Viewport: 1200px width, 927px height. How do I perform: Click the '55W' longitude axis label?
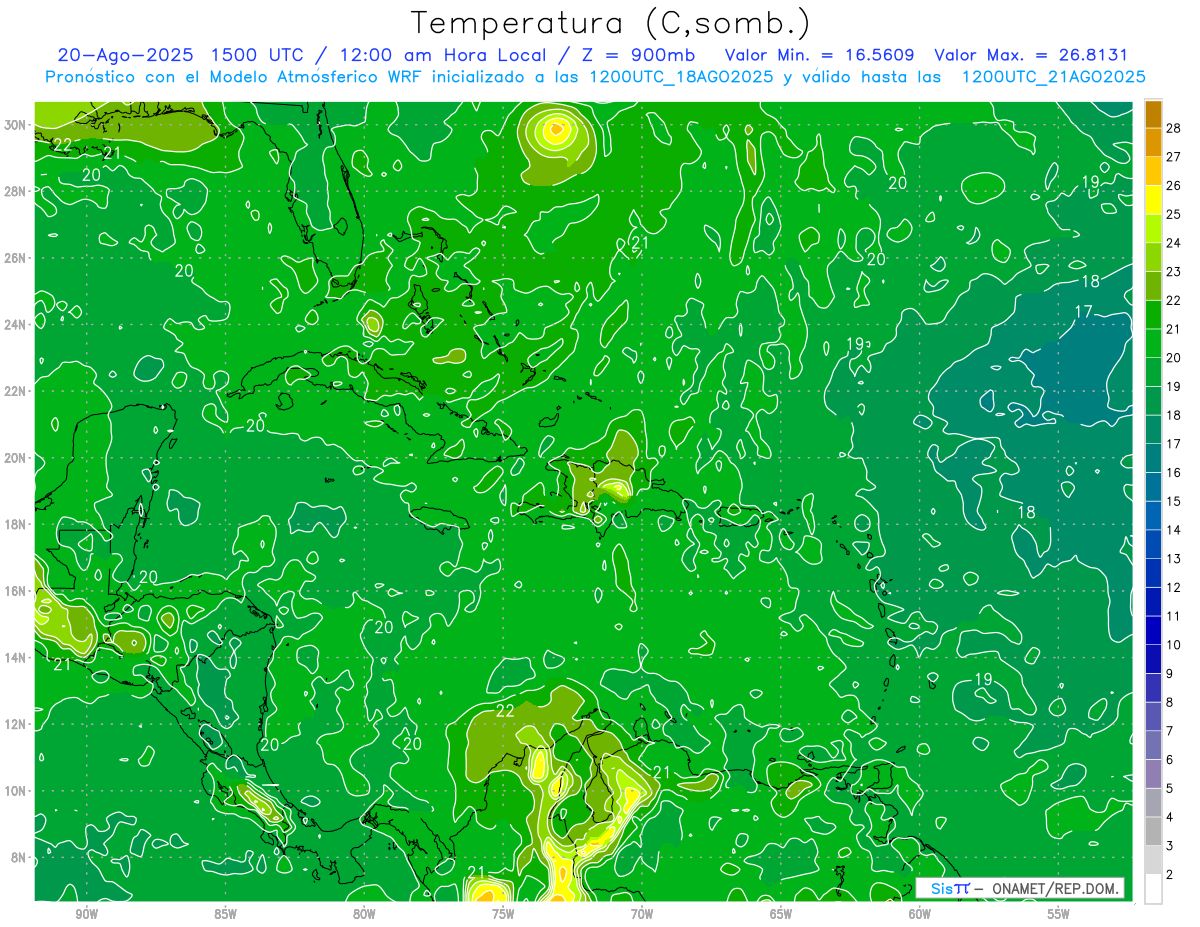(1059, 914)
